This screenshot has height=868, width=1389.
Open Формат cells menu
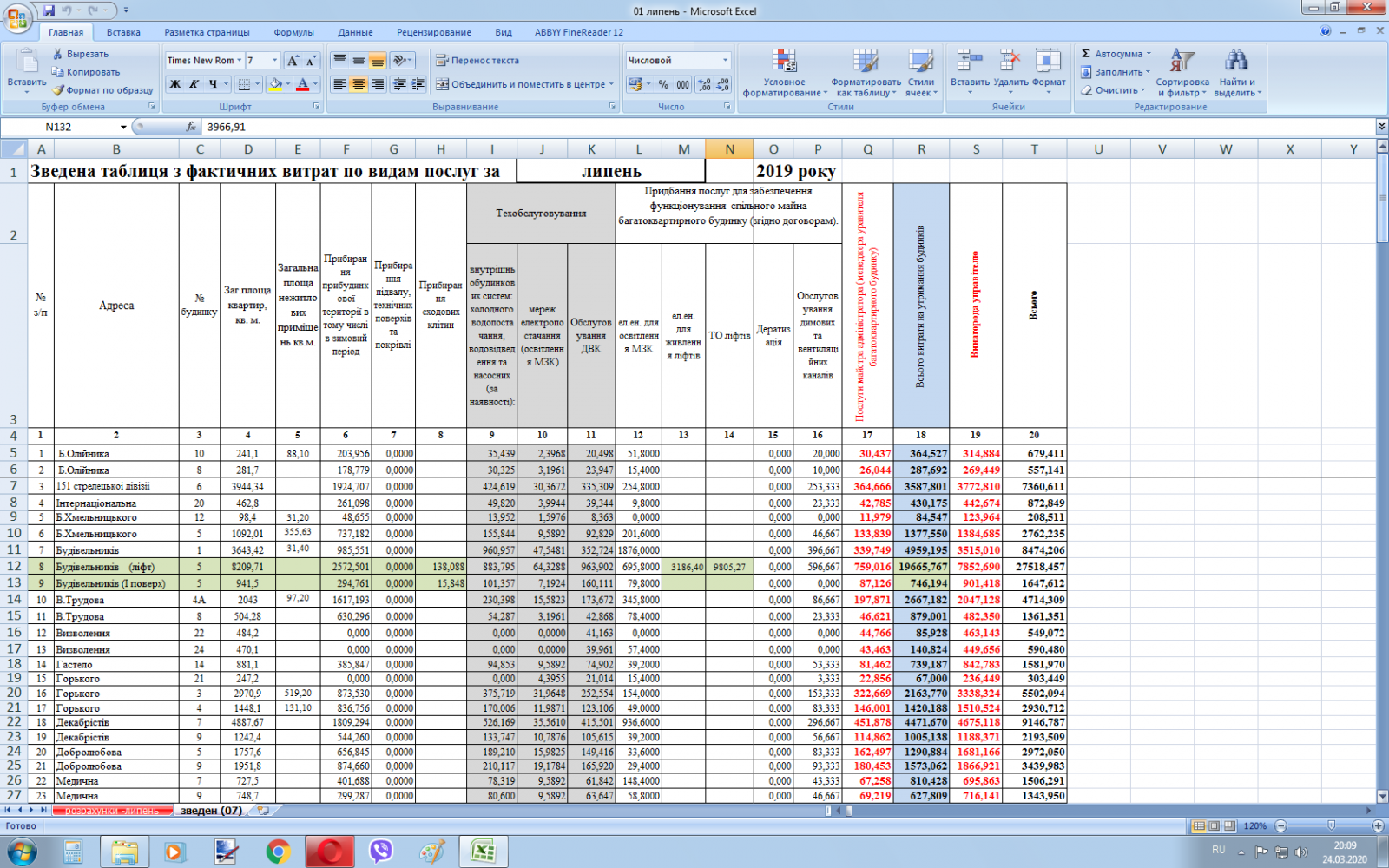click(x=1049, y=73)
